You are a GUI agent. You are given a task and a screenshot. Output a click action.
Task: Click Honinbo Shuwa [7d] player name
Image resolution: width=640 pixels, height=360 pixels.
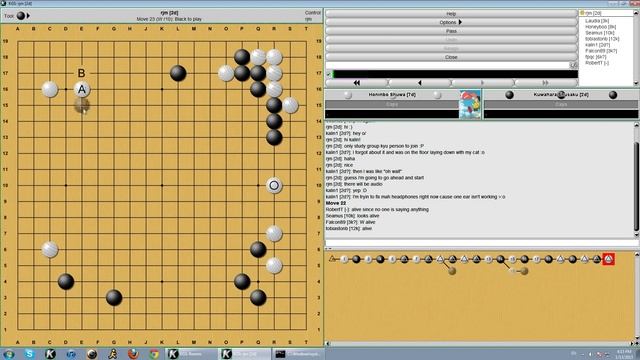click(392, 95)
